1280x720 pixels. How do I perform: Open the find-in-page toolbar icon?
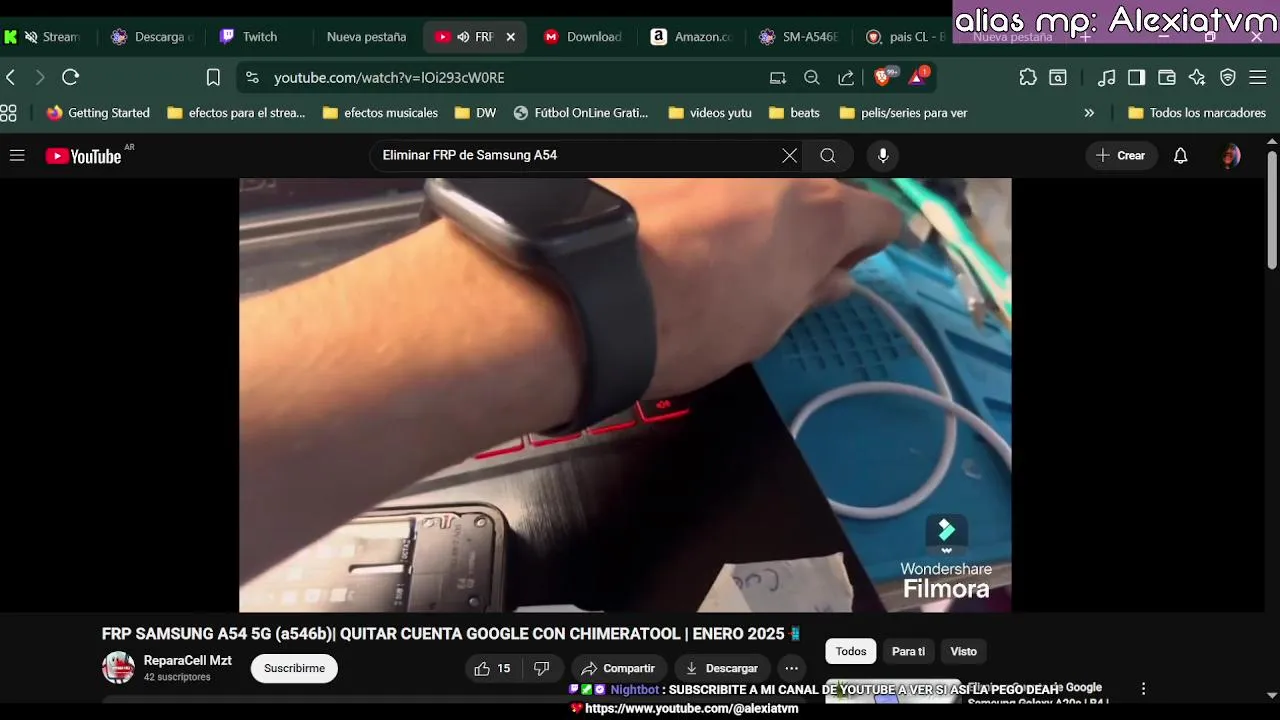pos(1058,77)
